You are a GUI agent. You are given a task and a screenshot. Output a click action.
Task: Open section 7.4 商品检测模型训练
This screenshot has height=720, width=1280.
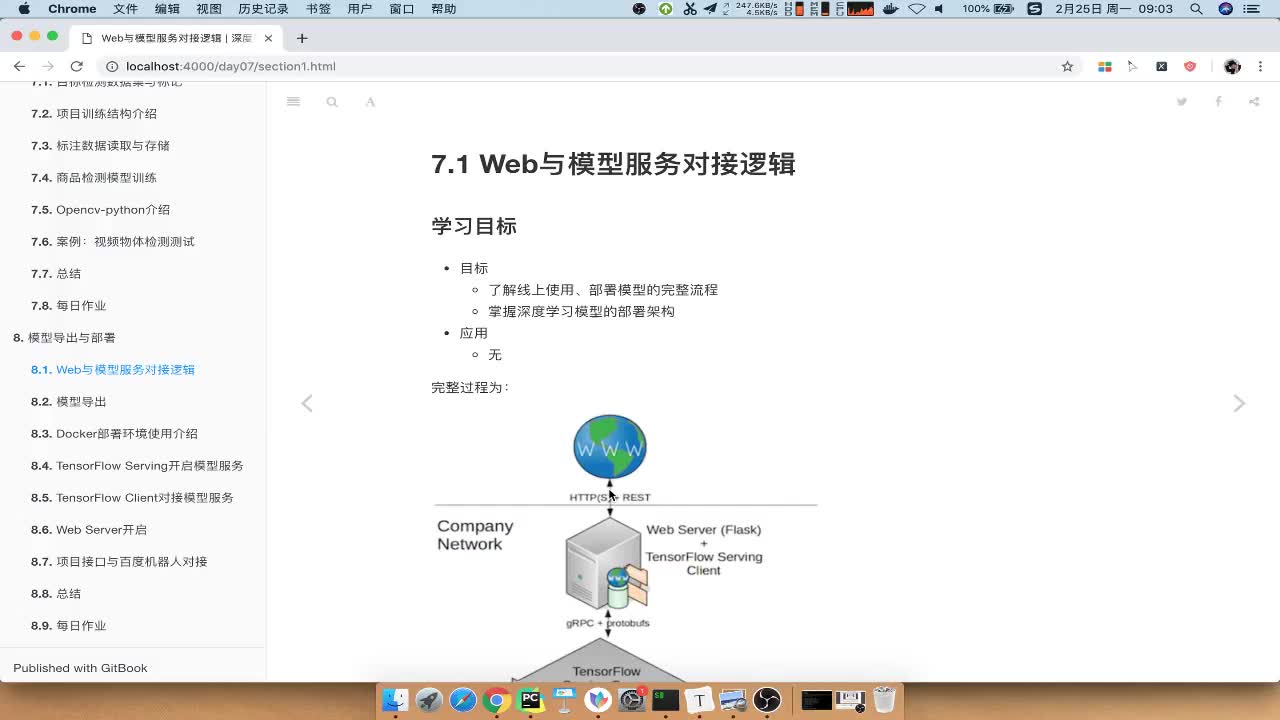tap(94, 177)
